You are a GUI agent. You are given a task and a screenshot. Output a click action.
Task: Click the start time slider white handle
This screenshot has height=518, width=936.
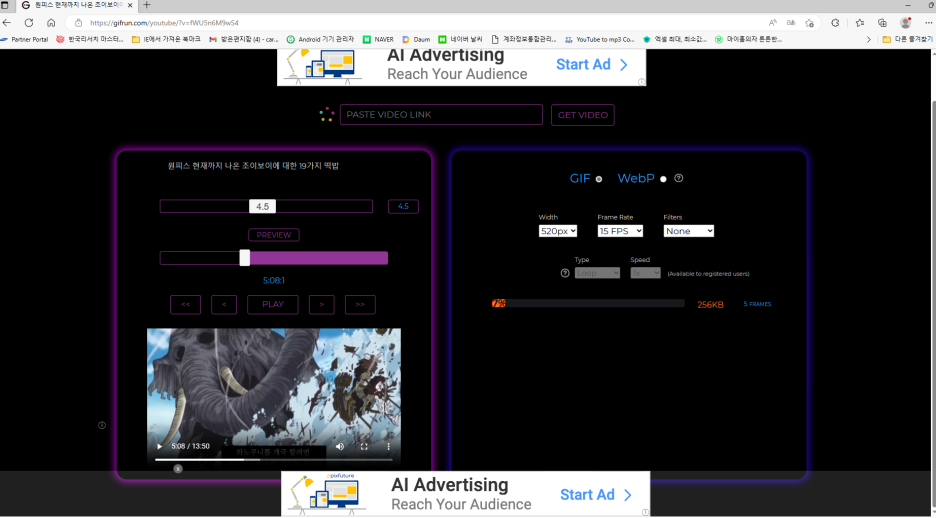(x=245, y=258)
